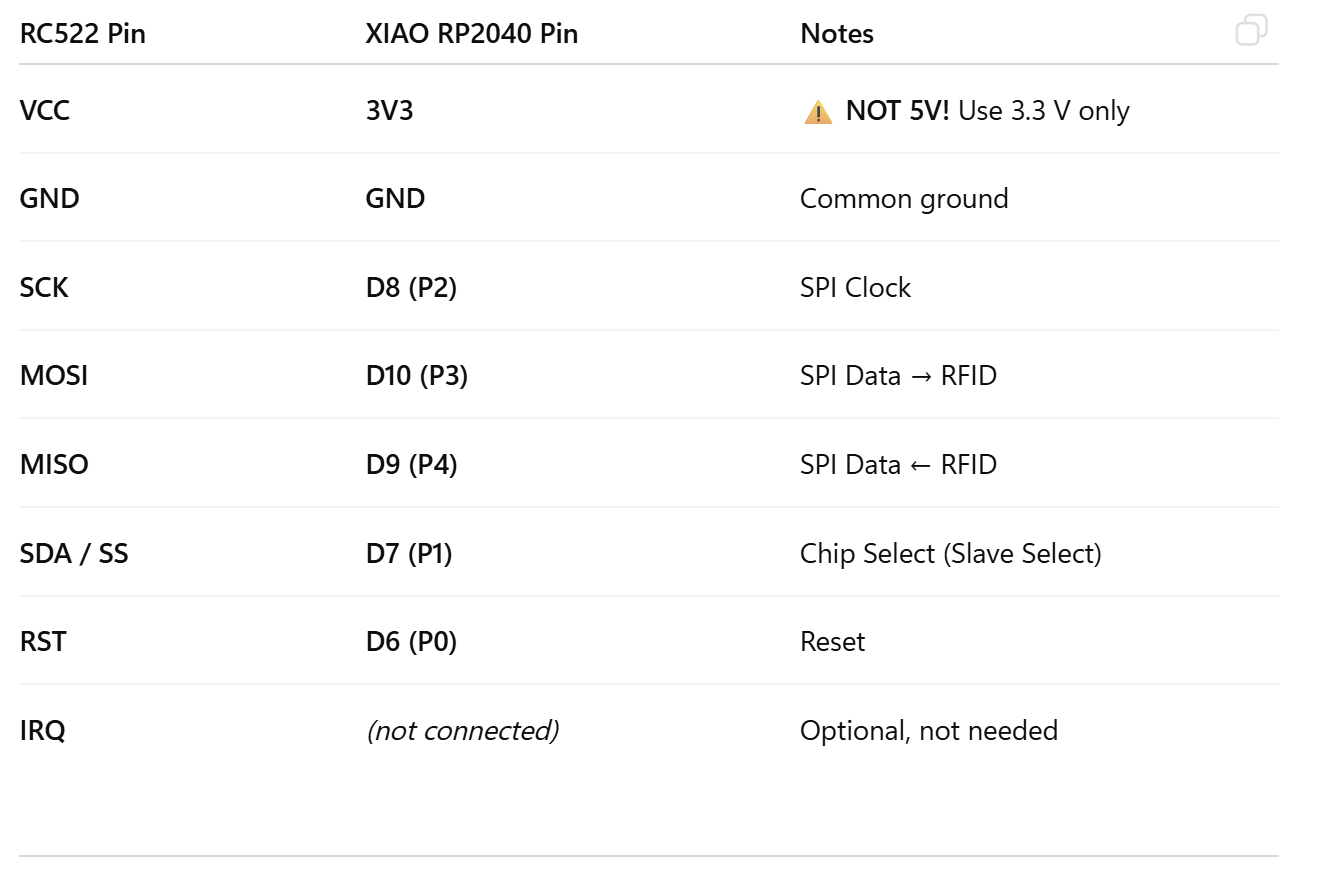Select the D9 (P4) cell
This screenshot has width=1323, height=869.
pos(411,464)
